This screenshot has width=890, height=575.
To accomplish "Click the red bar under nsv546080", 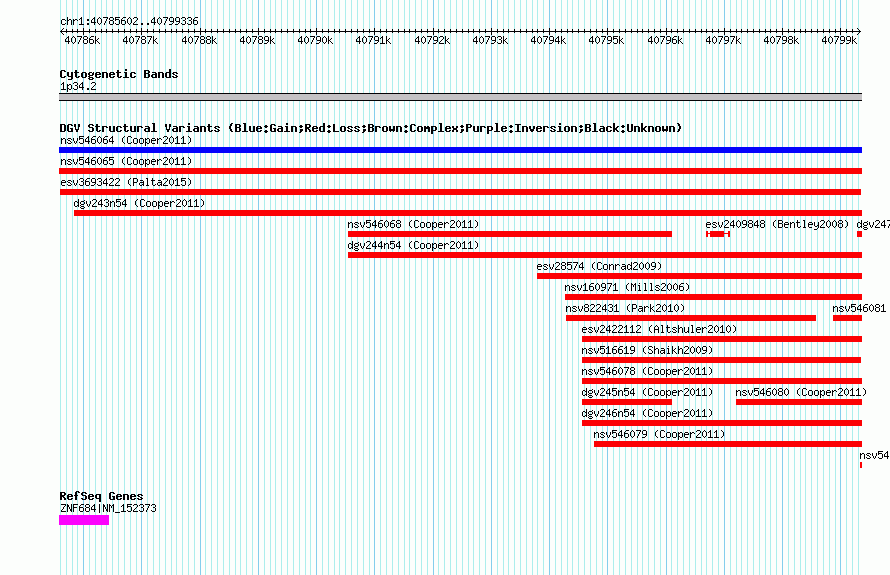I will (x=799, y=402).
